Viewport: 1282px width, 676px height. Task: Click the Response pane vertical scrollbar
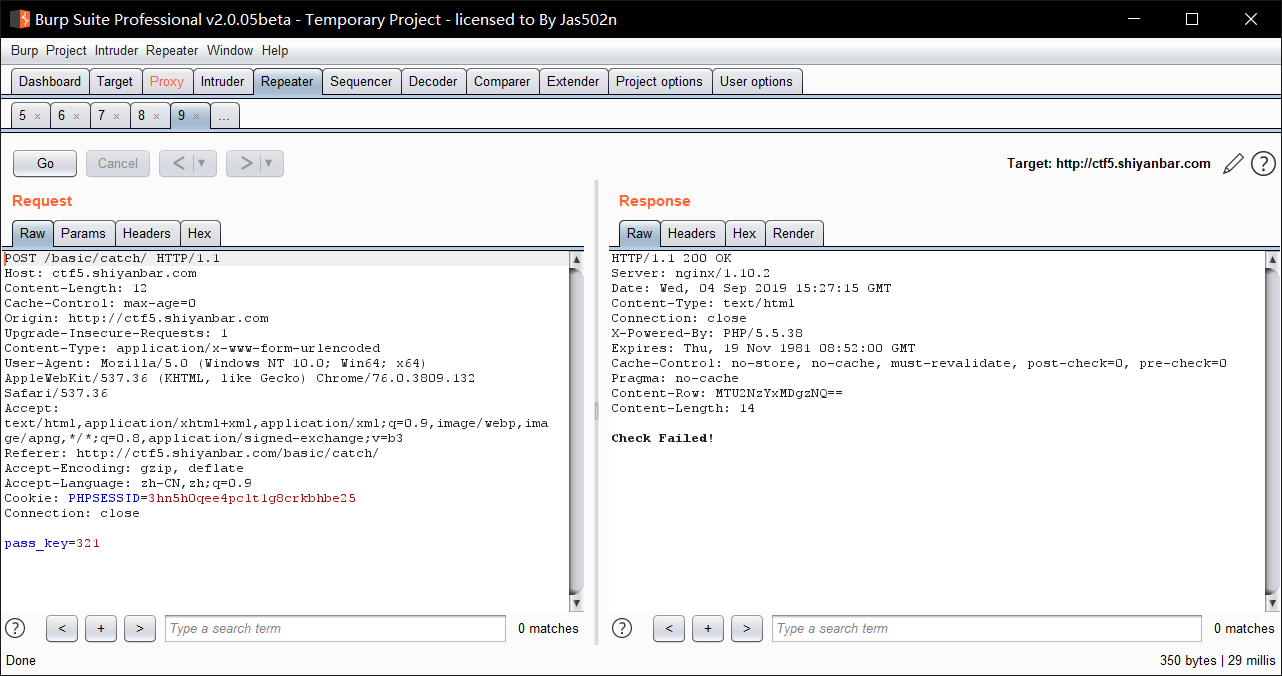pyautogui.click(x=1272, y=430)
